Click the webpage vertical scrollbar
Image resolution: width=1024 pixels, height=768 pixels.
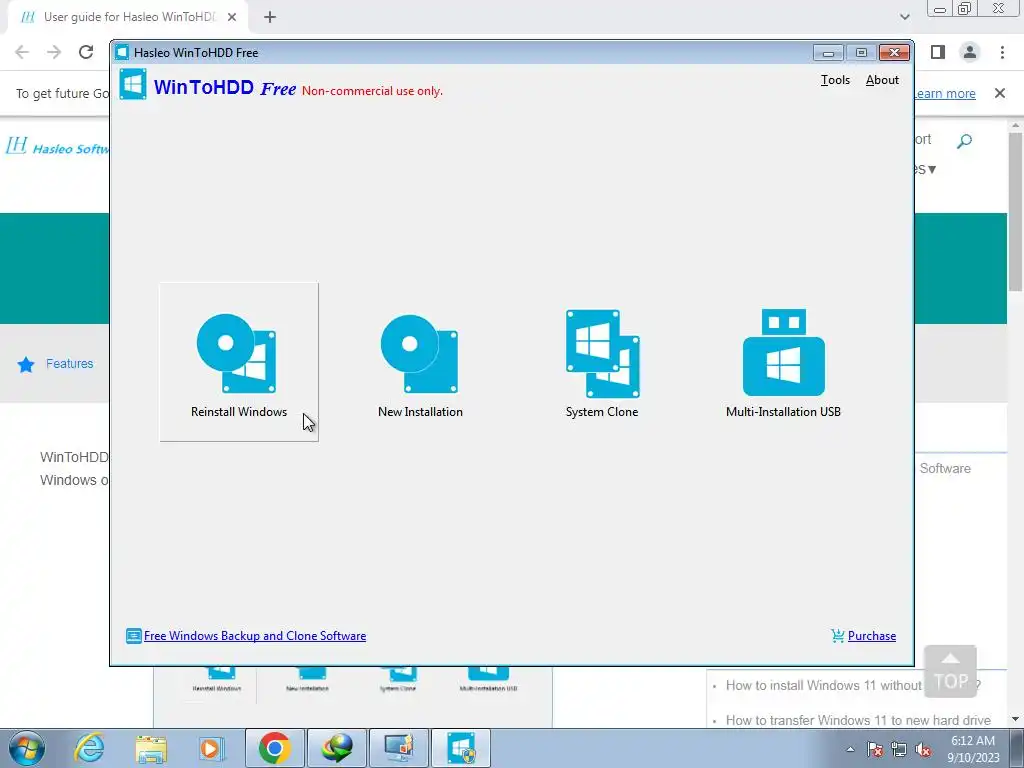[1016, 212]
